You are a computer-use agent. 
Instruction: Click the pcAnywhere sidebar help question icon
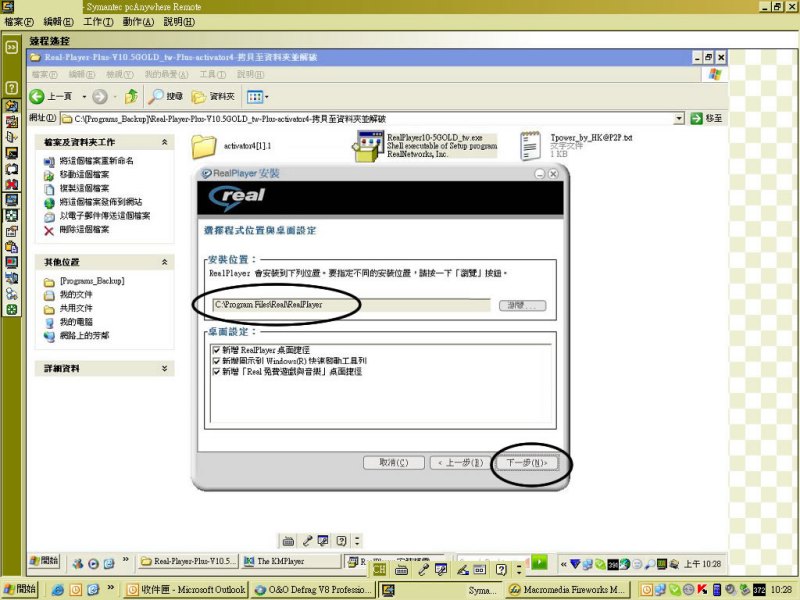[x=11, y=87]
